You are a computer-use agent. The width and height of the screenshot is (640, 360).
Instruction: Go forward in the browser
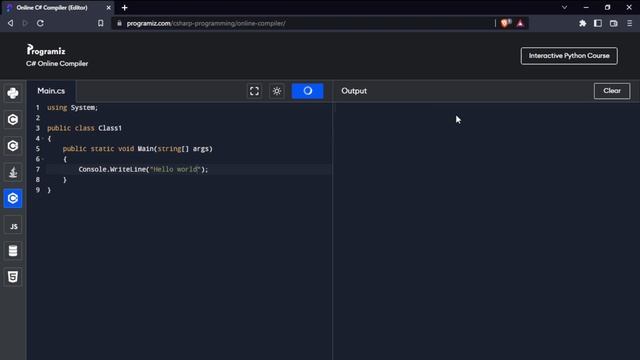pyautogui.click(x=25, y=23)
